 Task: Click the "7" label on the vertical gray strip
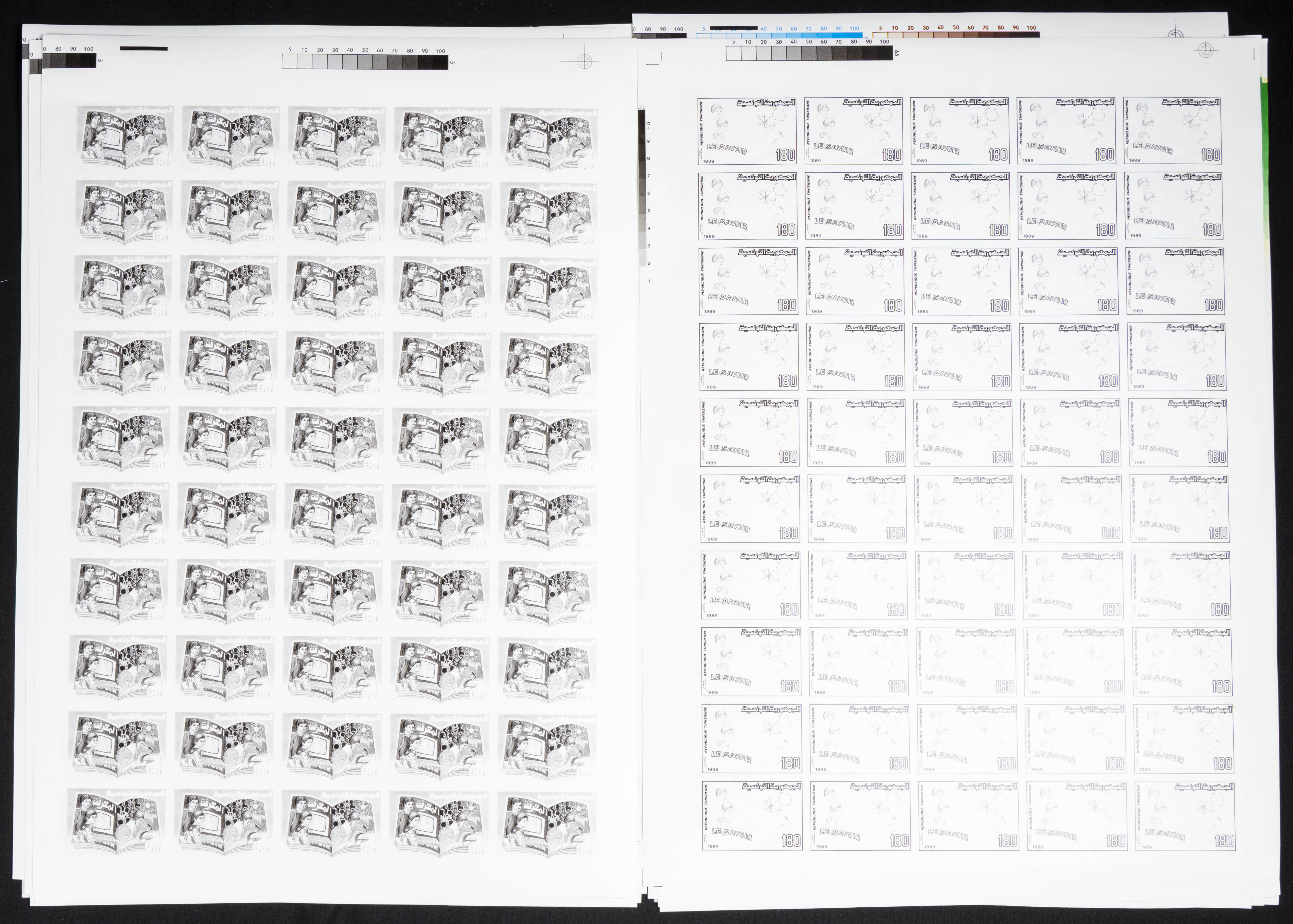tap(649, 176)
